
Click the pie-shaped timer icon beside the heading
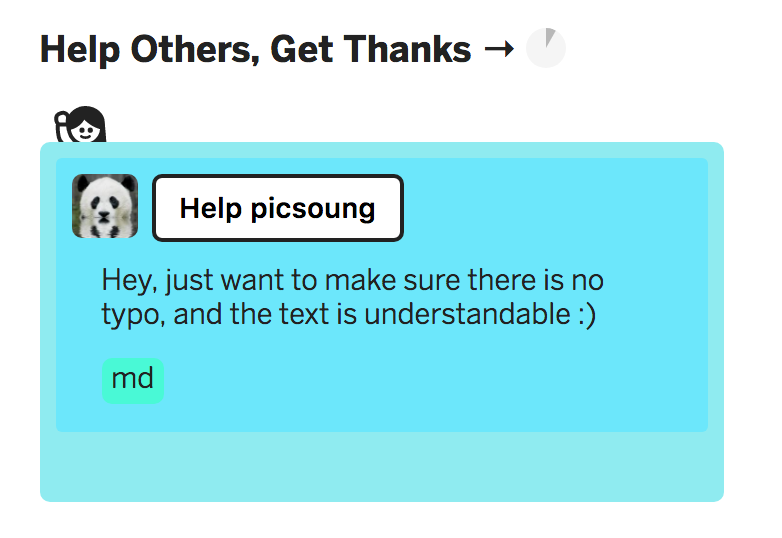point(546,48)
